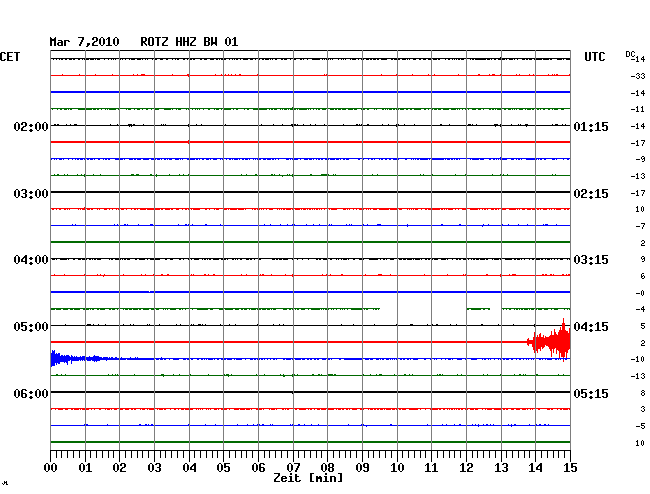Select the CET time label "05:00"
650x494 pixels.
coord(31,327)
